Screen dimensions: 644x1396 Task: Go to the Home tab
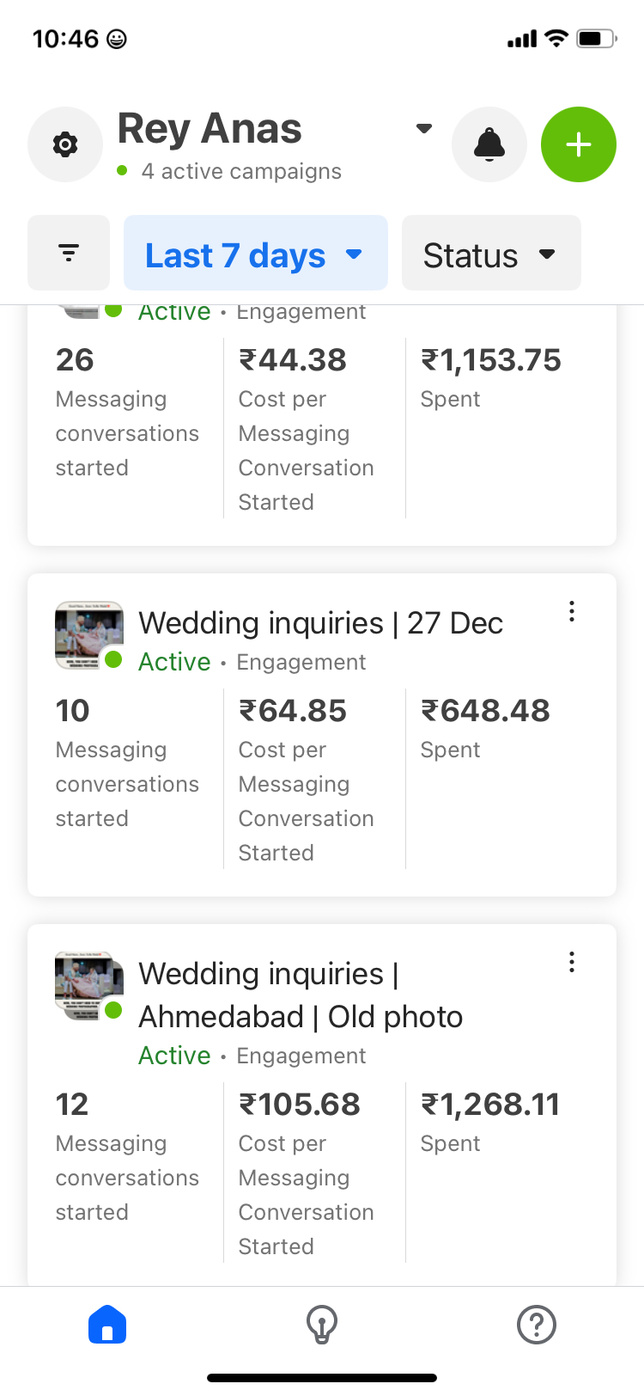click(x=107, y=1326)
